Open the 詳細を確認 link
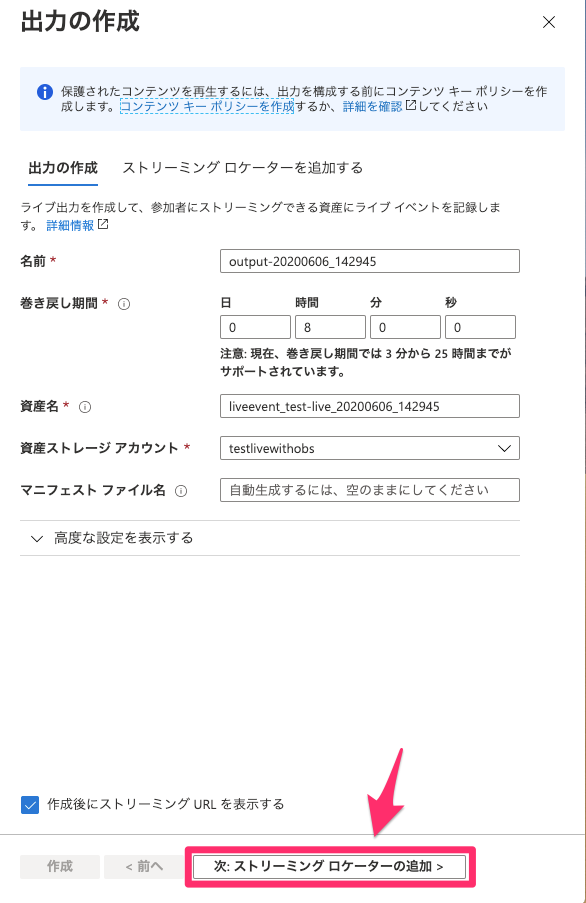 click(x=372, y=106)
